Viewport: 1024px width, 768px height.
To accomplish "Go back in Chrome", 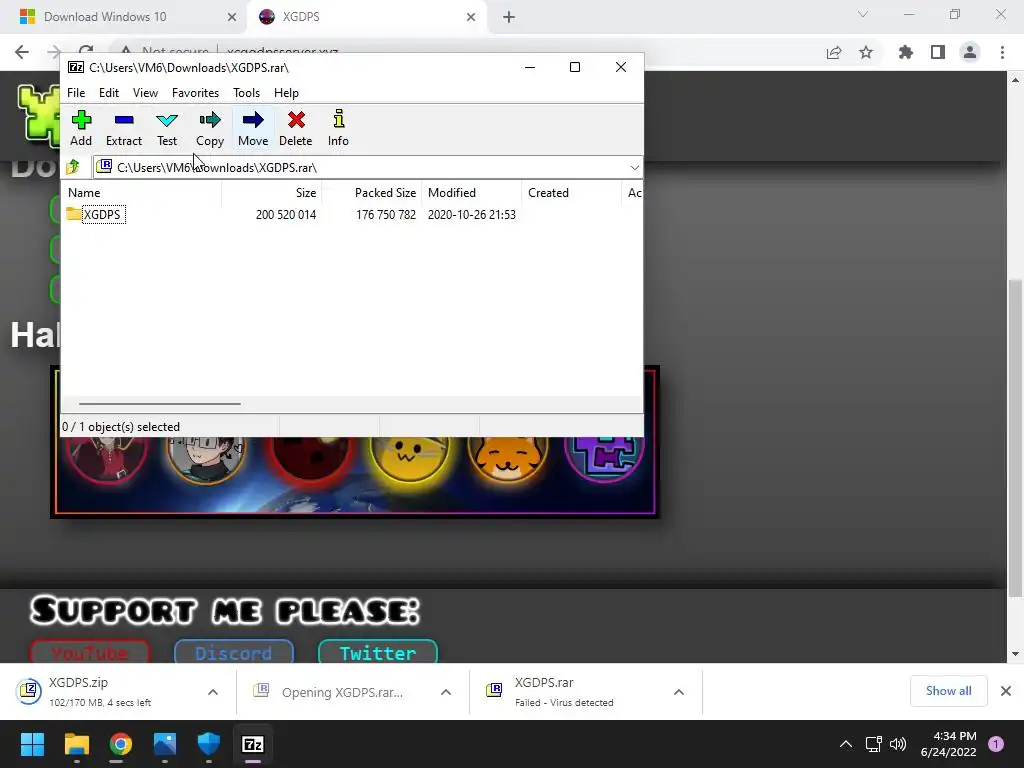I will coord(22,52).
